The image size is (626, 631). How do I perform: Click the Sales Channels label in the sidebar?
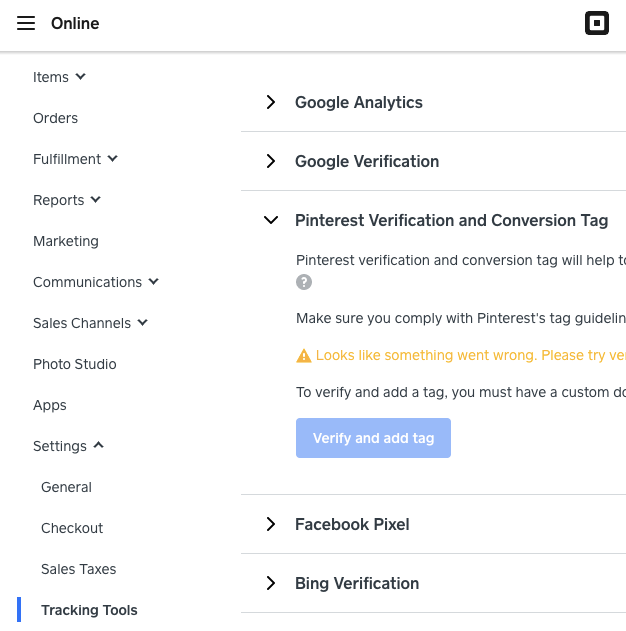coord(82,324)
